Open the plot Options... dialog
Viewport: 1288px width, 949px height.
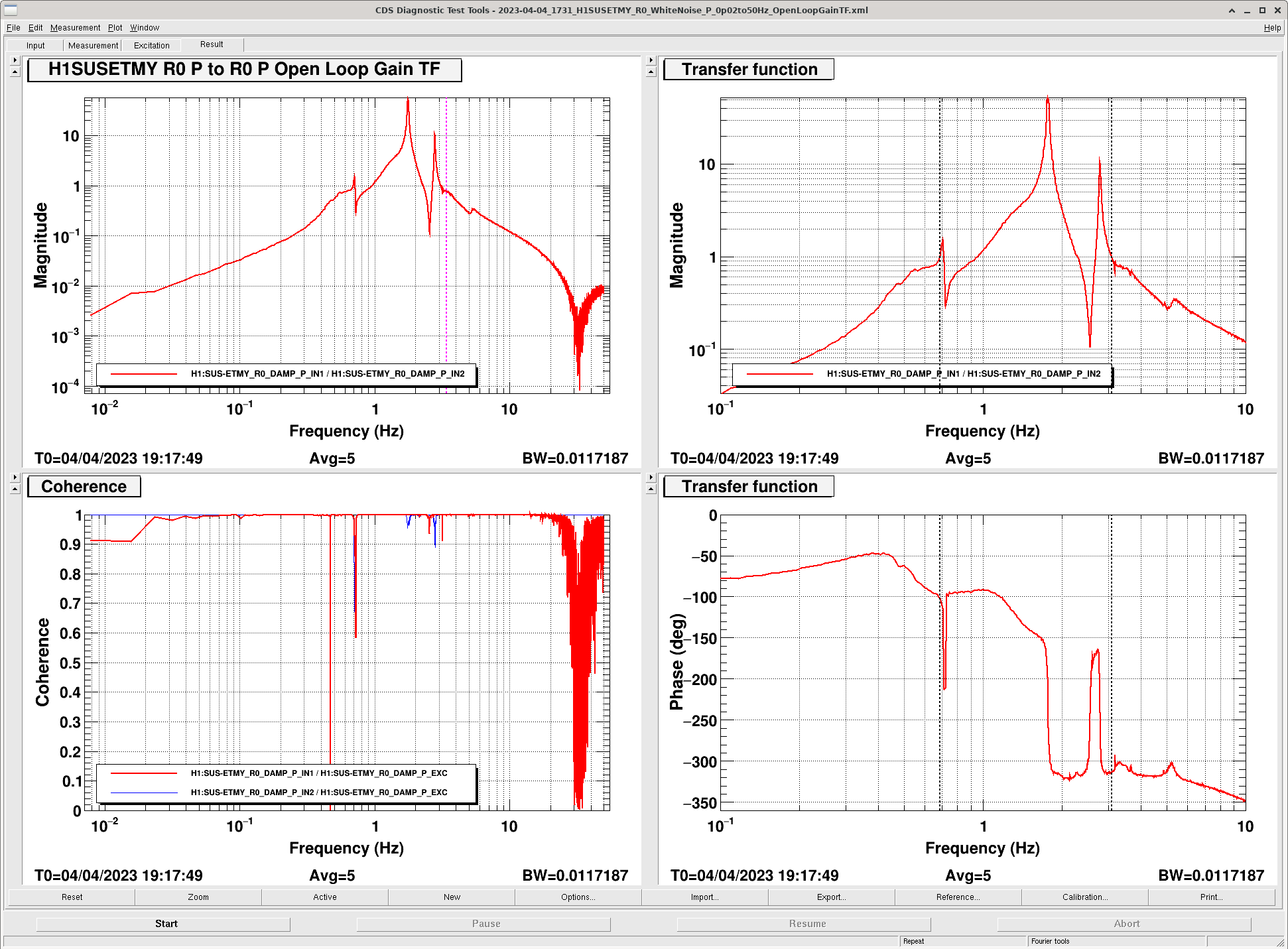tap(578, 897)
